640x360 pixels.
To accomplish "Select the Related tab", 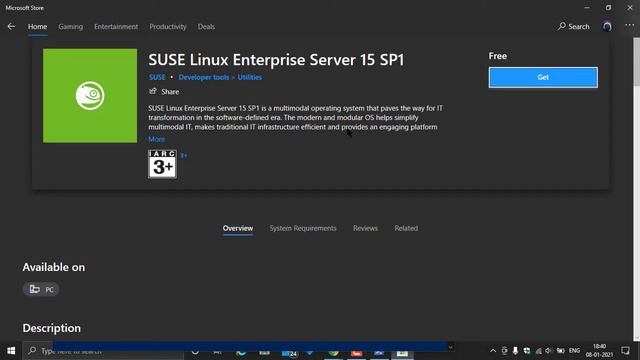I will tap(406, 229).
